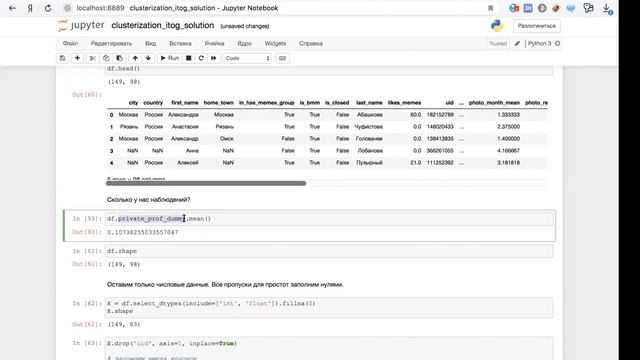This screenshot has height=360, width=640.
Task: Move selected cell down
Action: [x=148, y=58]
